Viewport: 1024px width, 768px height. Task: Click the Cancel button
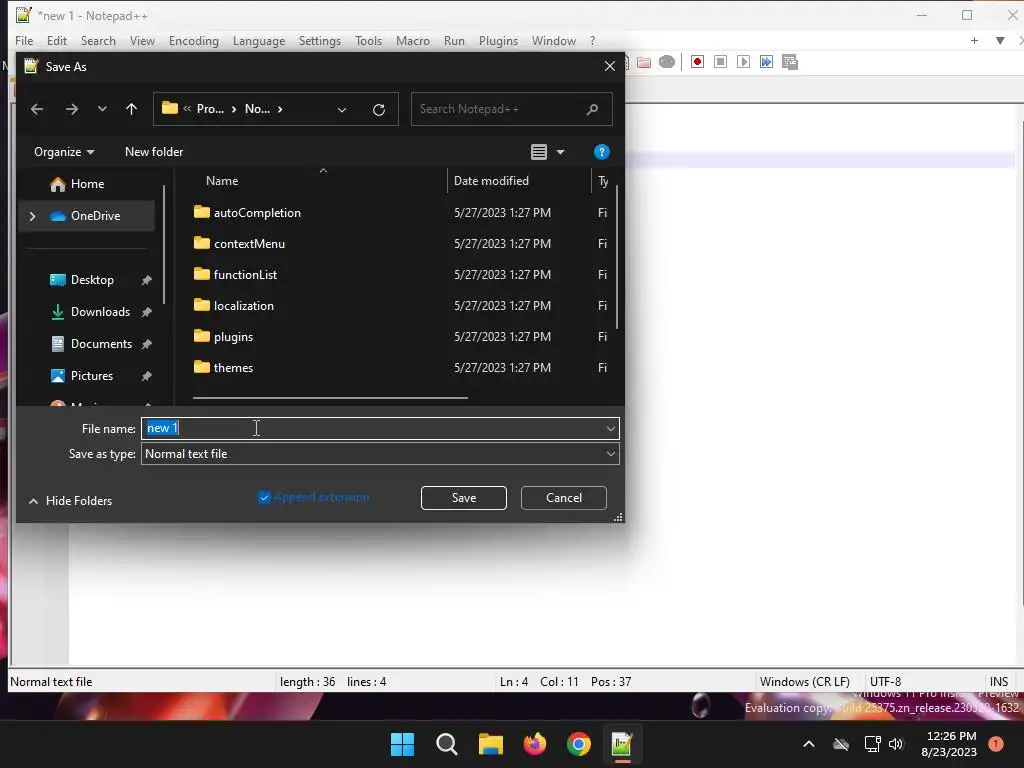point(564,498)
